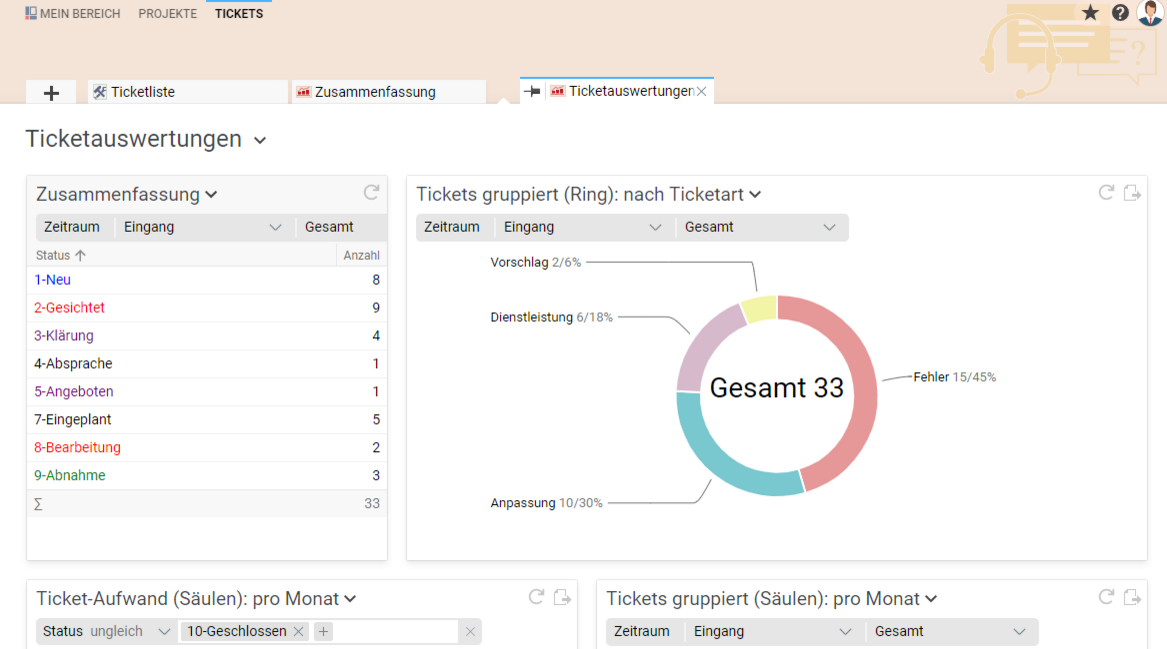Refresh the Tickets gruppiert ring chart
Image resolution: width=1167 pixels, height=649 pixels.
[x=1105, y=192]
